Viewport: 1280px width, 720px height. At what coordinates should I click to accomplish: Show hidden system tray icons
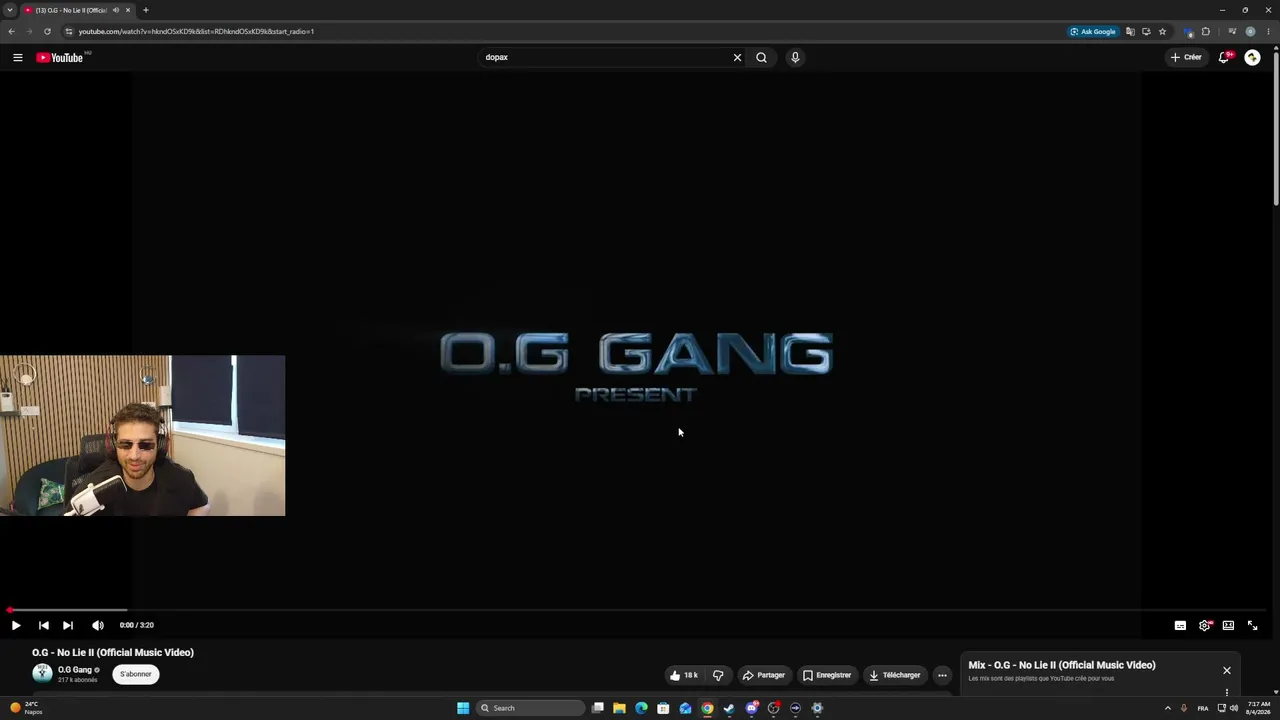click(1167, 708)
